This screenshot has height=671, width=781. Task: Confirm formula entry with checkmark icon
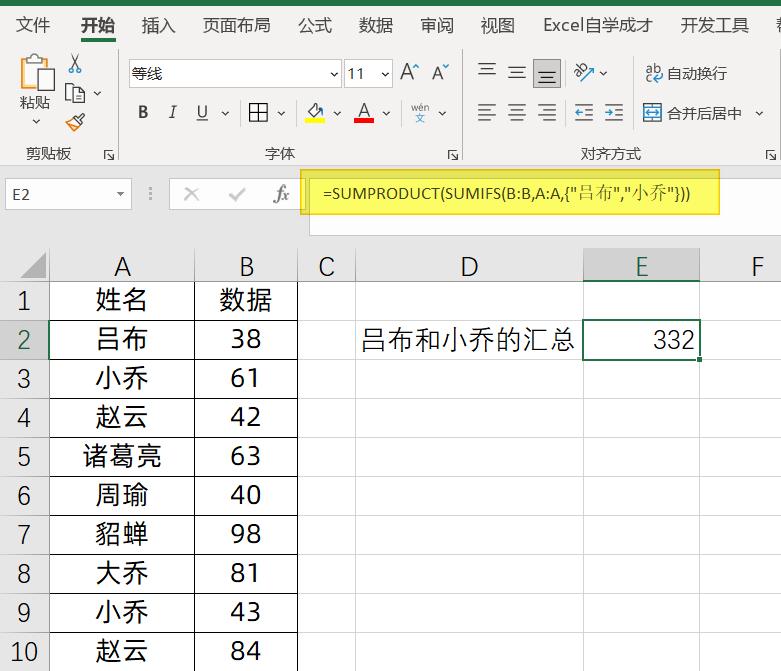tap(237, 194)
